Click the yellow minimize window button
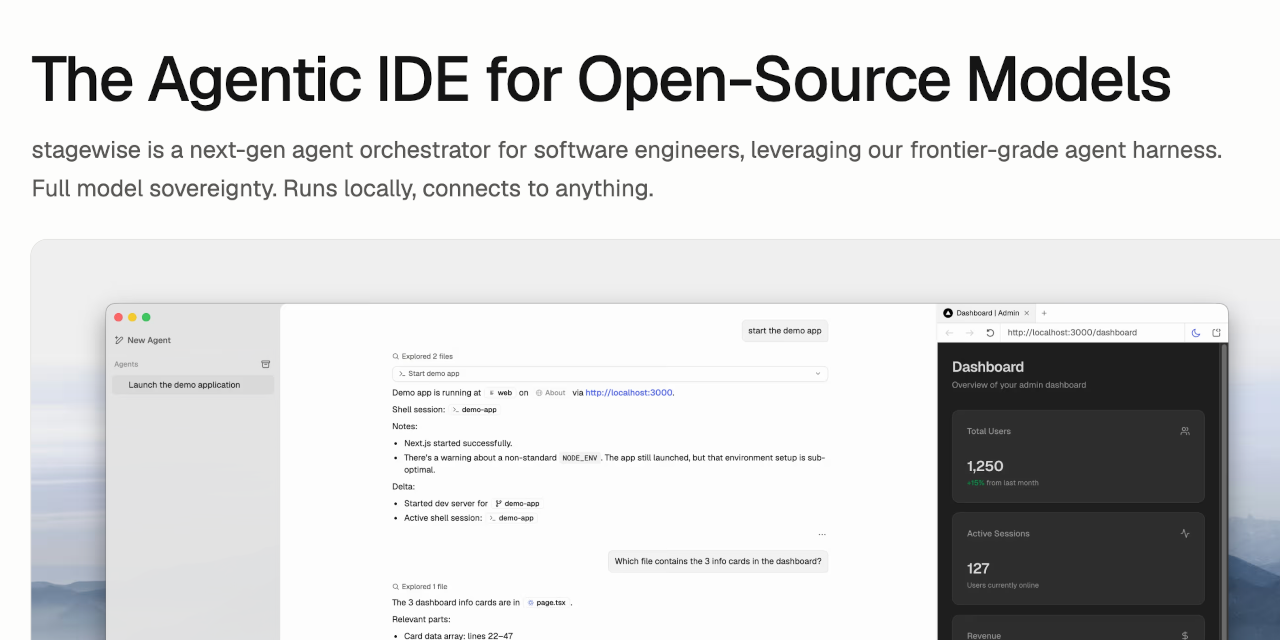Screen dimensions: 1280x640 point(132,317)
